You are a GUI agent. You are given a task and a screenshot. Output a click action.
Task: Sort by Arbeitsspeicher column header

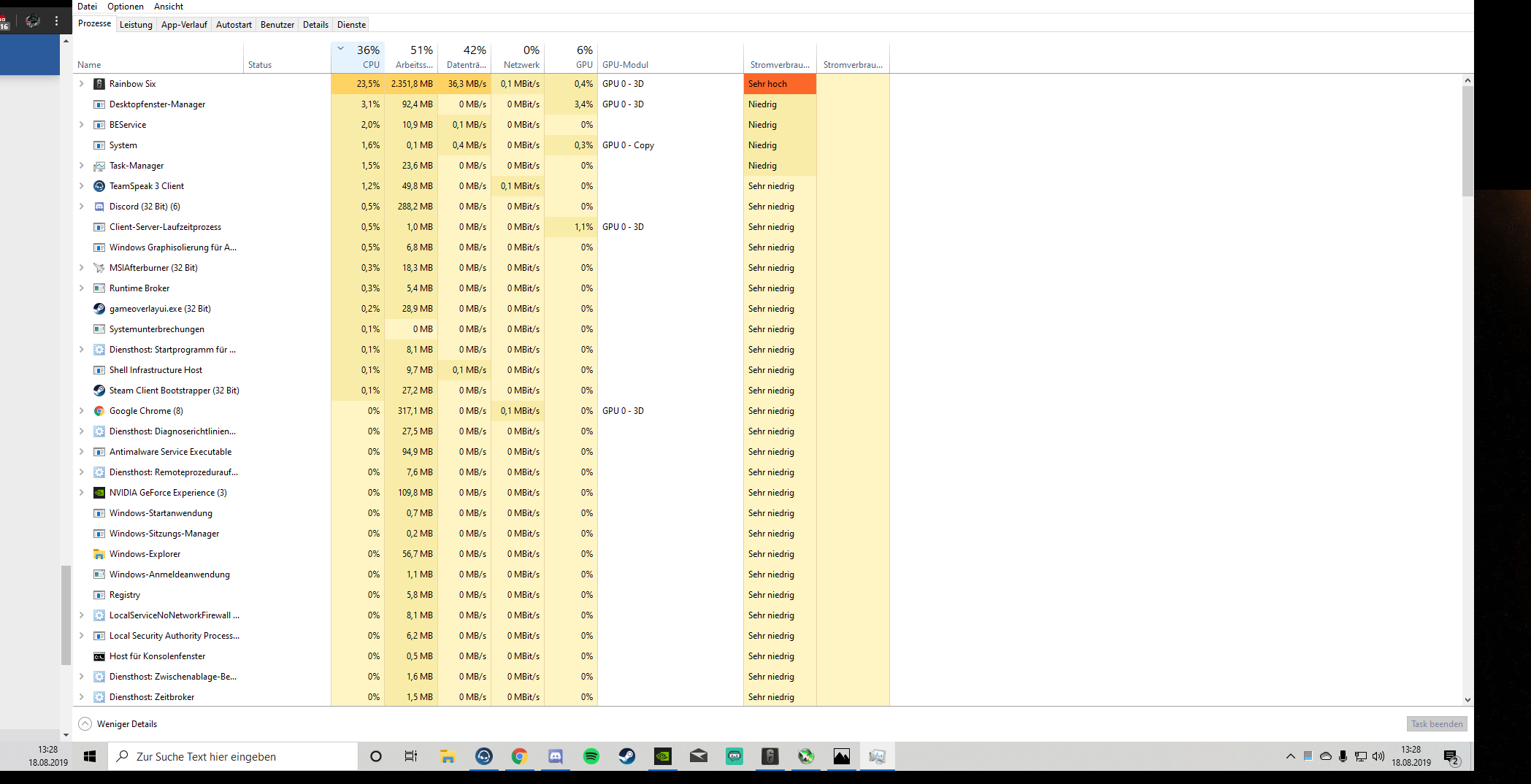coord(411,58)
